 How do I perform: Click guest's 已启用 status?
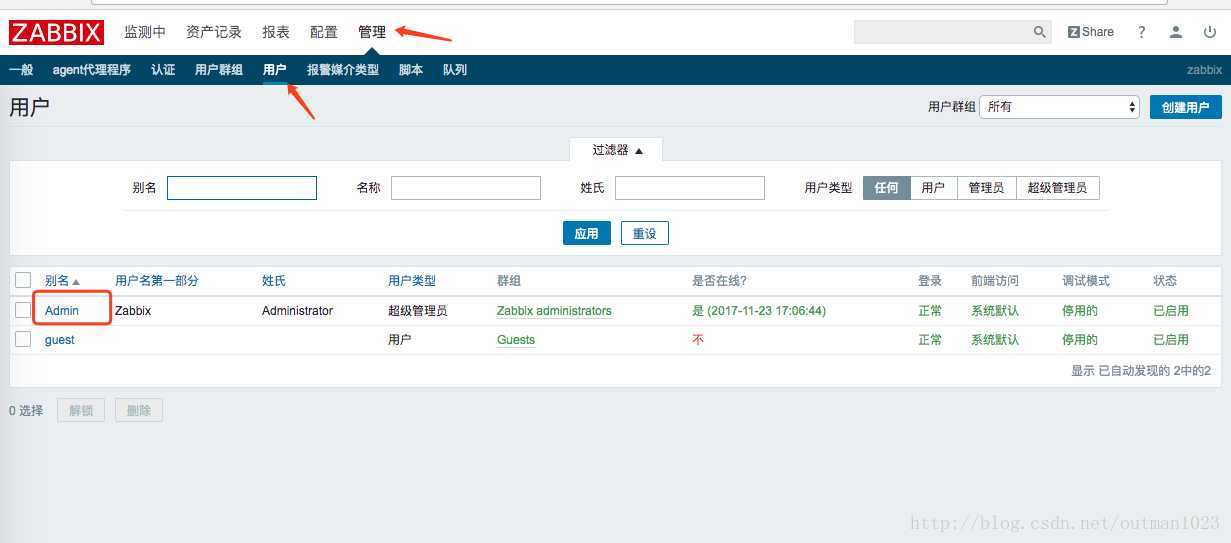(1171, 340)
